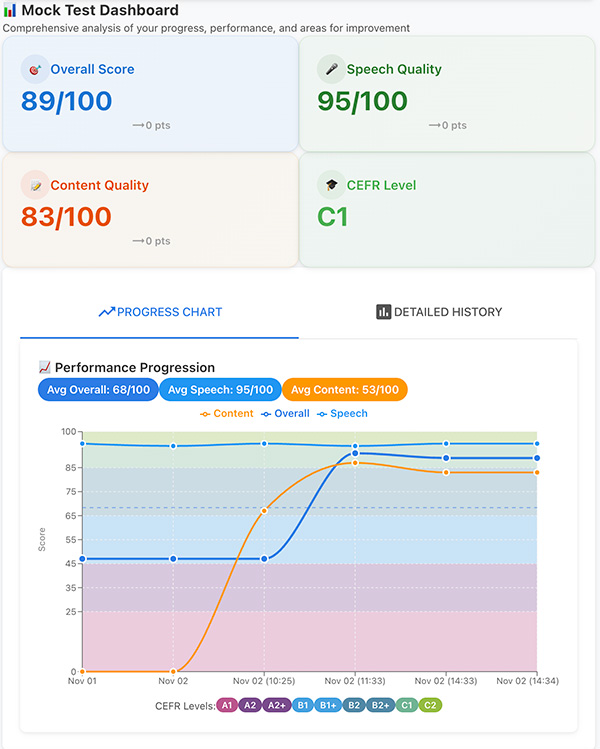Switch to the Detailed History tab
600x749 pixels.
439,312
